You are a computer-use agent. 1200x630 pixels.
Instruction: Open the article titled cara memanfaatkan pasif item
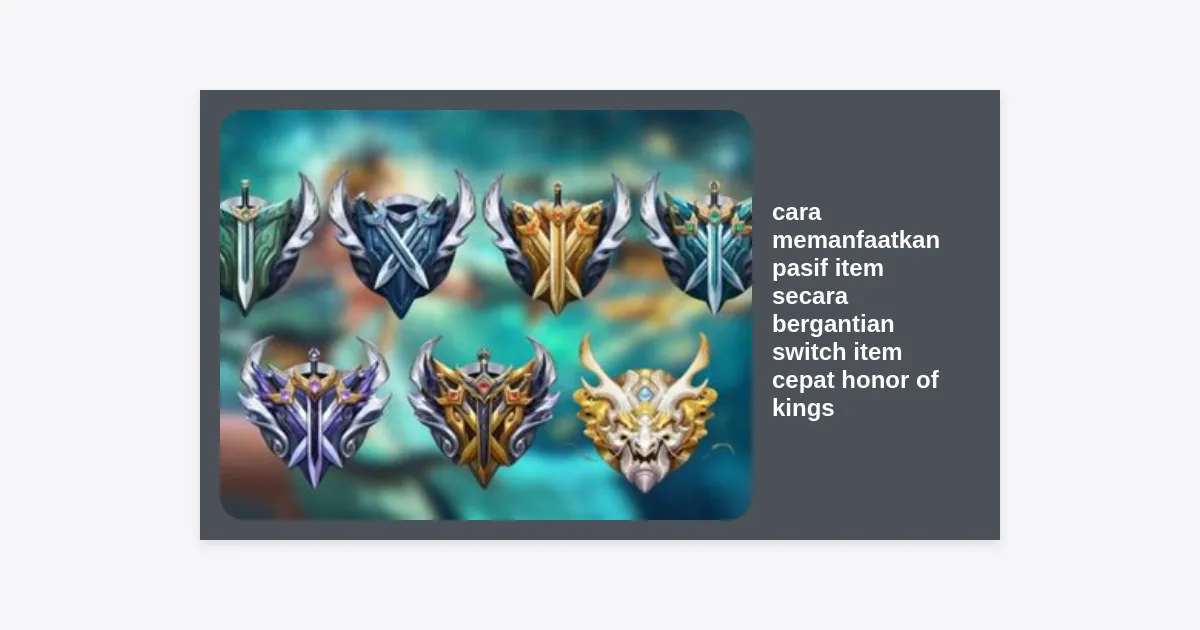(856, 310)
